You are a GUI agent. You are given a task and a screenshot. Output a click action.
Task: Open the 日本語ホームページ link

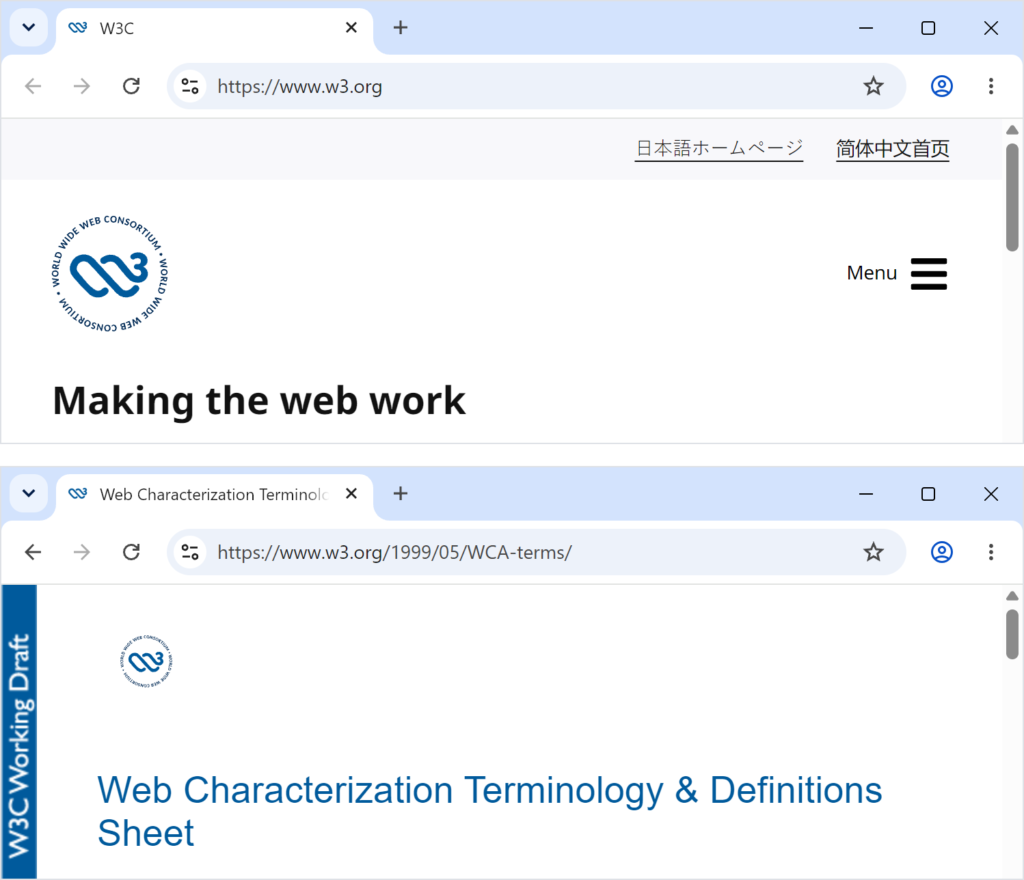[719, 149]
